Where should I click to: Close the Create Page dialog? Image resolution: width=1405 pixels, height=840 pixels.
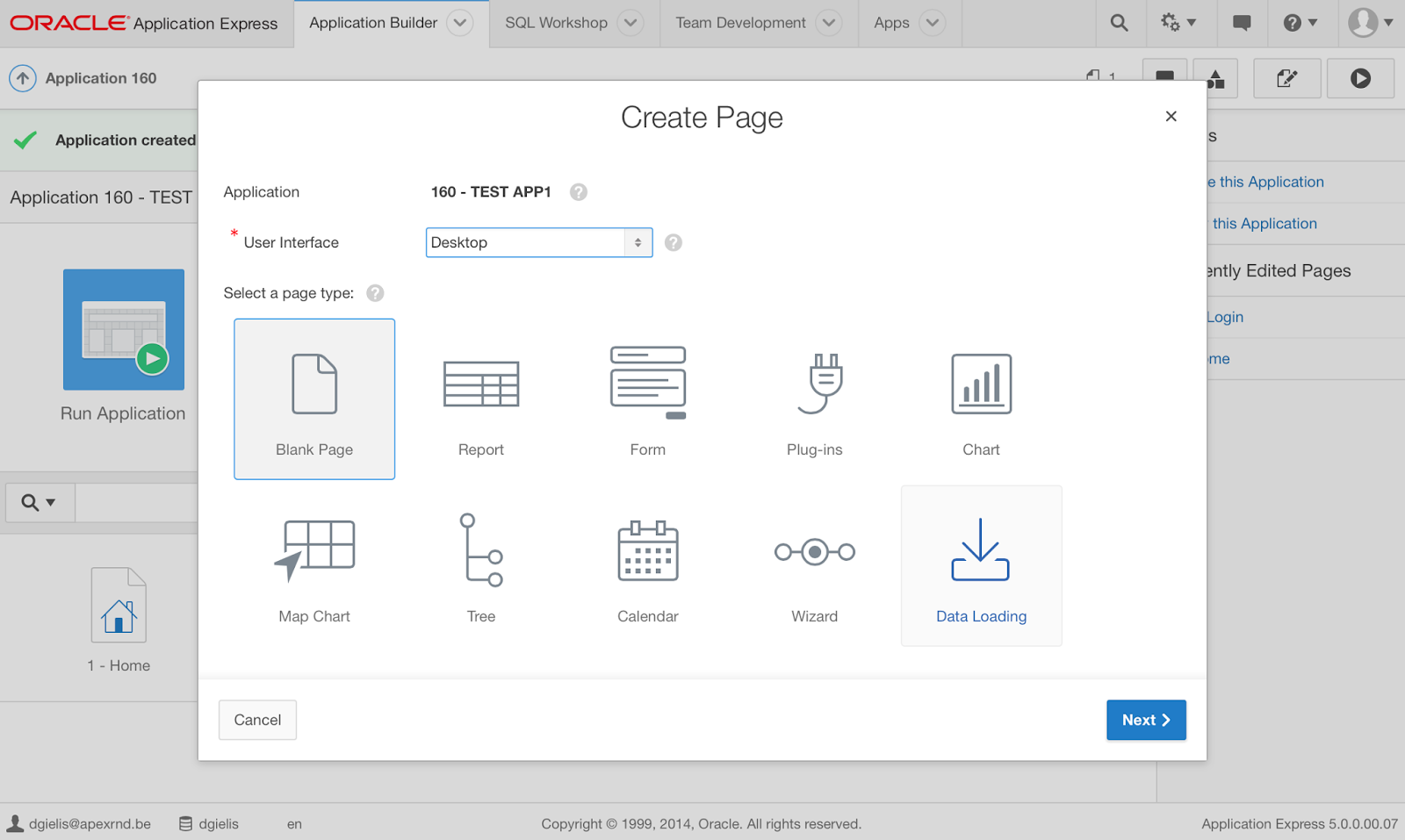1171,116
